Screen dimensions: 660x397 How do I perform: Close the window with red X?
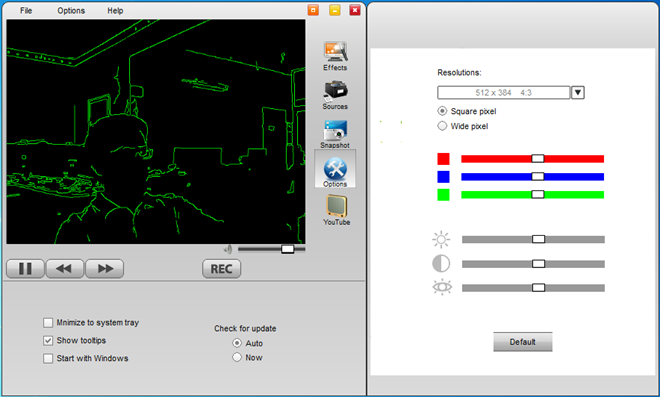click(x=355, y=10)
